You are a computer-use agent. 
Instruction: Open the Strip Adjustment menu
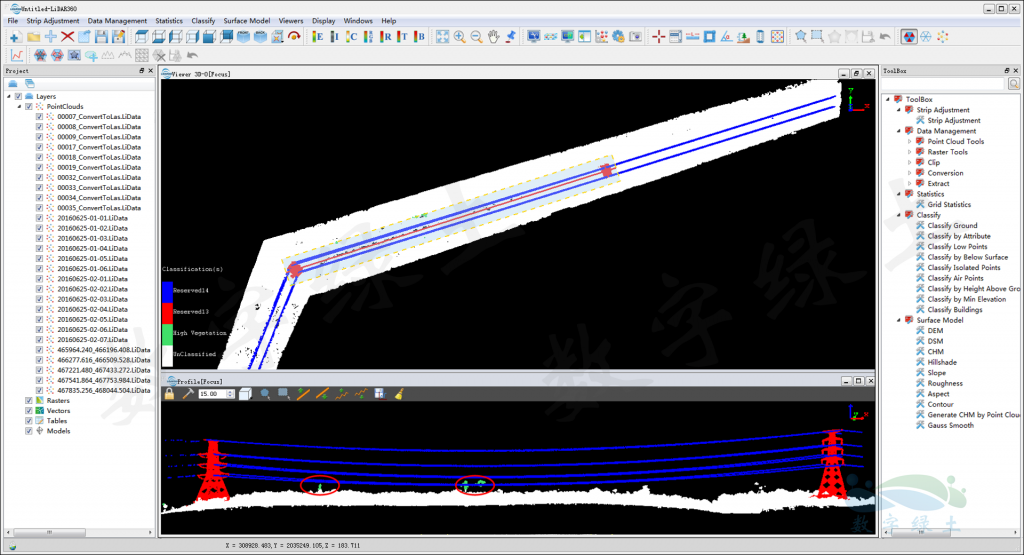(x=53, y=20)
